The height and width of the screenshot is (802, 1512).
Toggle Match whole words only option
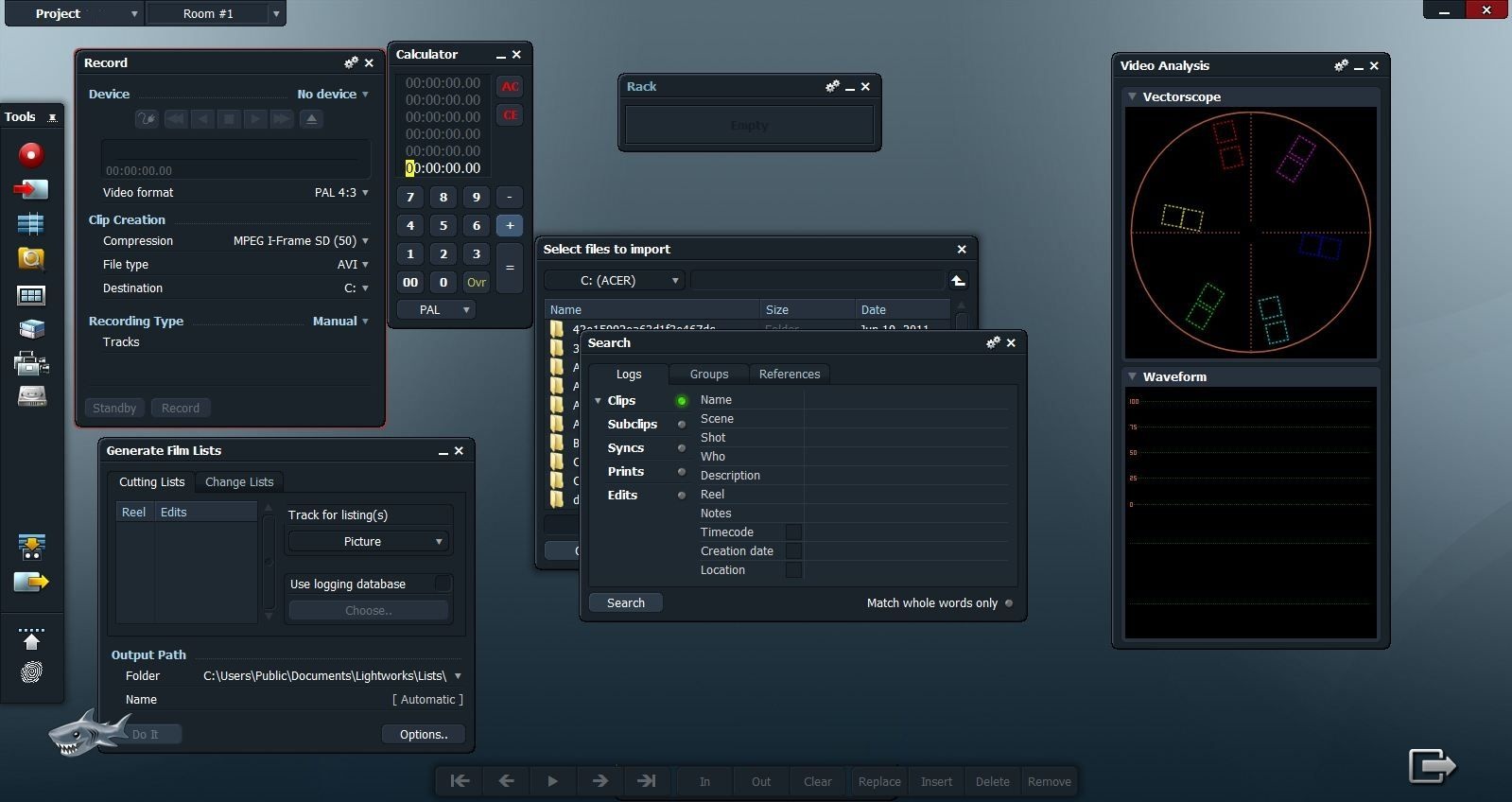pyautogui.click(x=1009, y=603)
